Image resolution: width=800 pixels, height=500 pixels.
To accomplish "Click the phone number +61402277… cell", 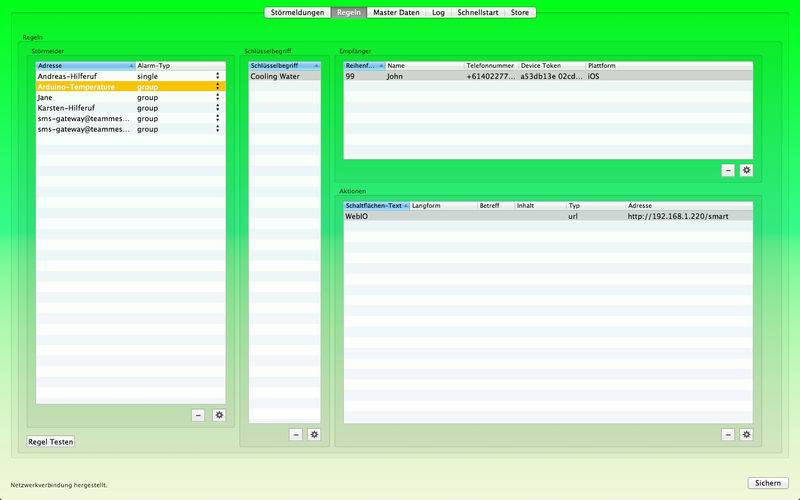I will pyautogui.click(x=491, y=76).
